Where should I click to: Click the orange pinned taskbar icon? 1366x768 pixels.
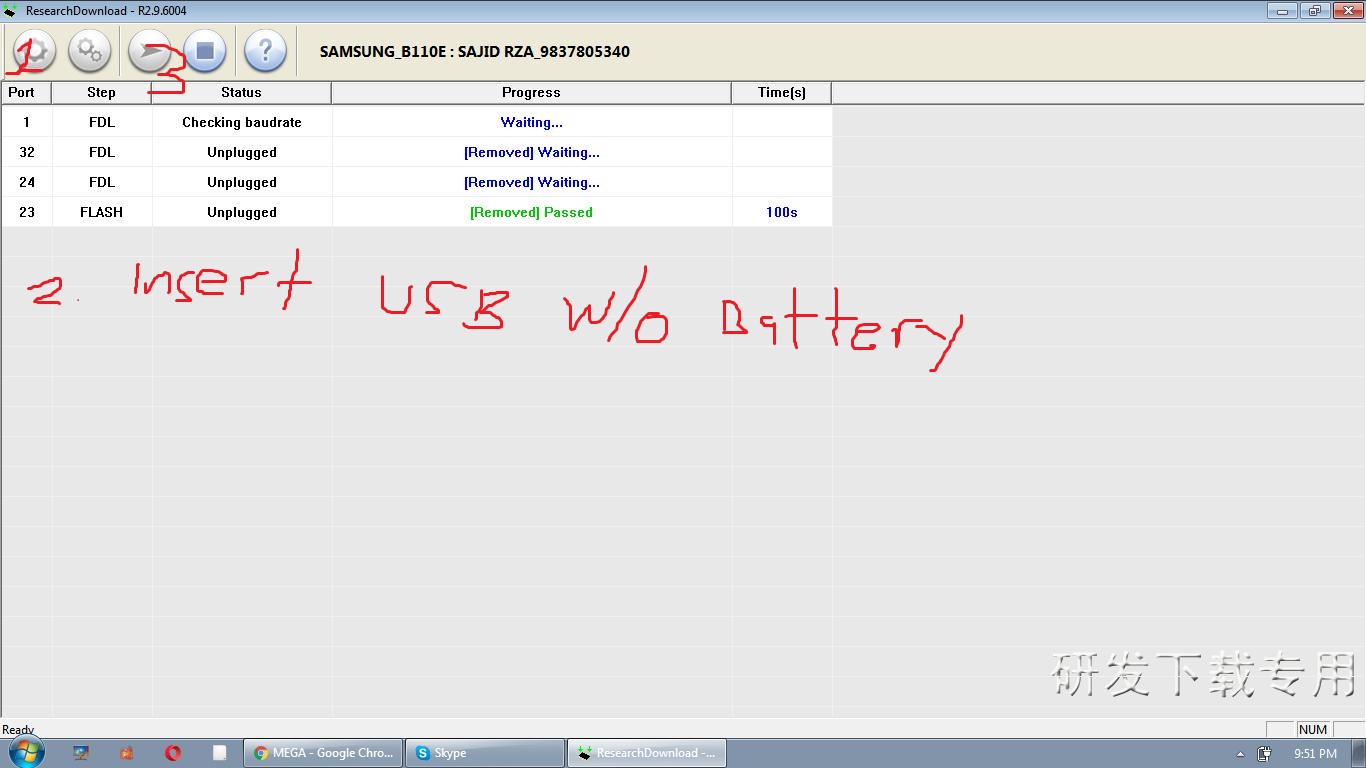pos(127,753)
